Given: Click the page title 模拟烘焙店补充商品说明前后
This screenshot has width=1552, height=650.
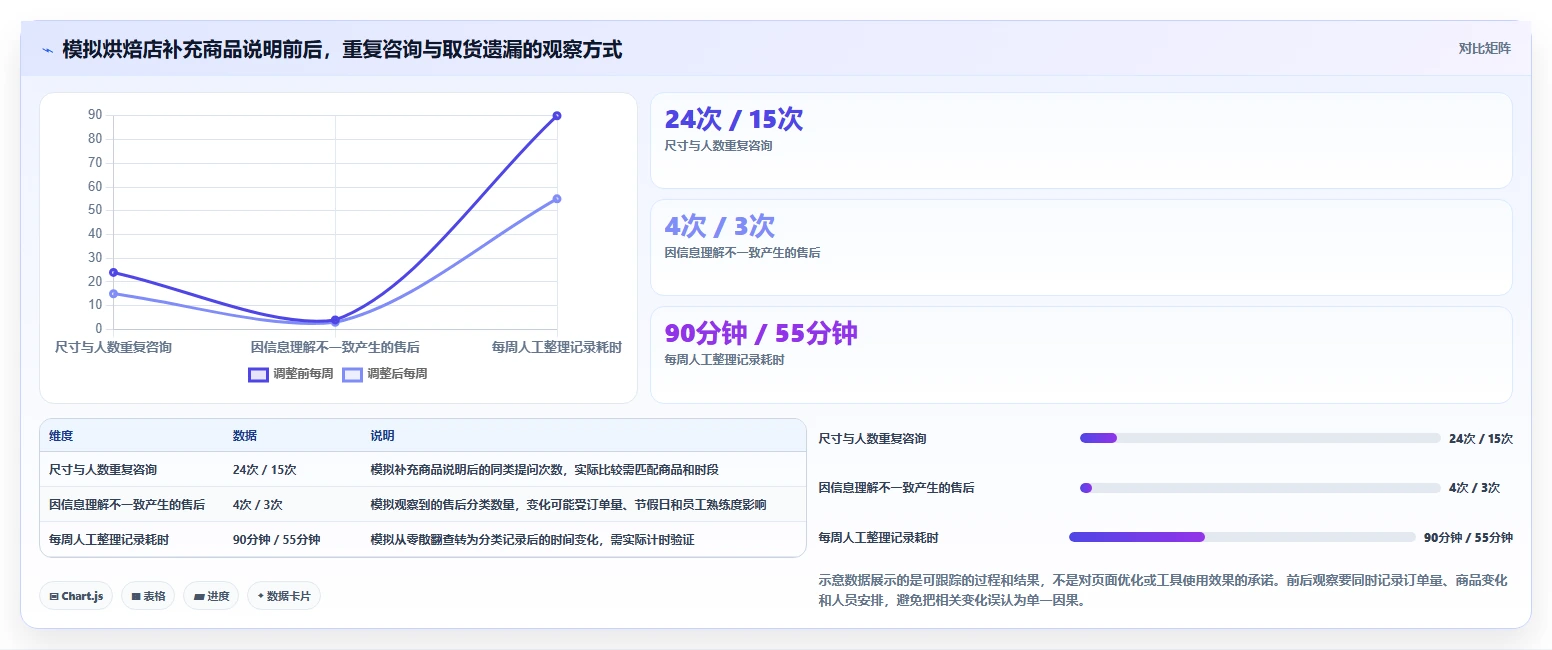Looking at the screenshot, I should pyautogui.click(x=342, y=49).
